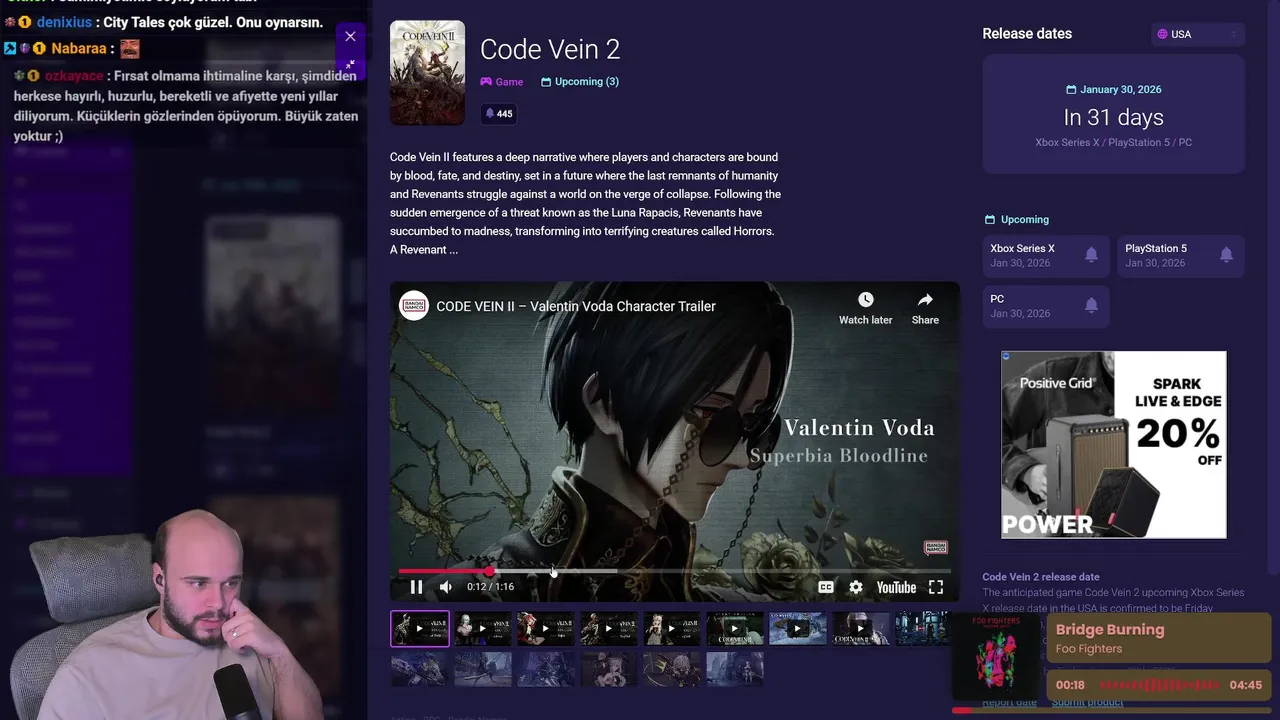Expand the truncated description at 'A Revenant ...'
Viewport: 1280px width, 720px height.
click(x=424, y=250)
